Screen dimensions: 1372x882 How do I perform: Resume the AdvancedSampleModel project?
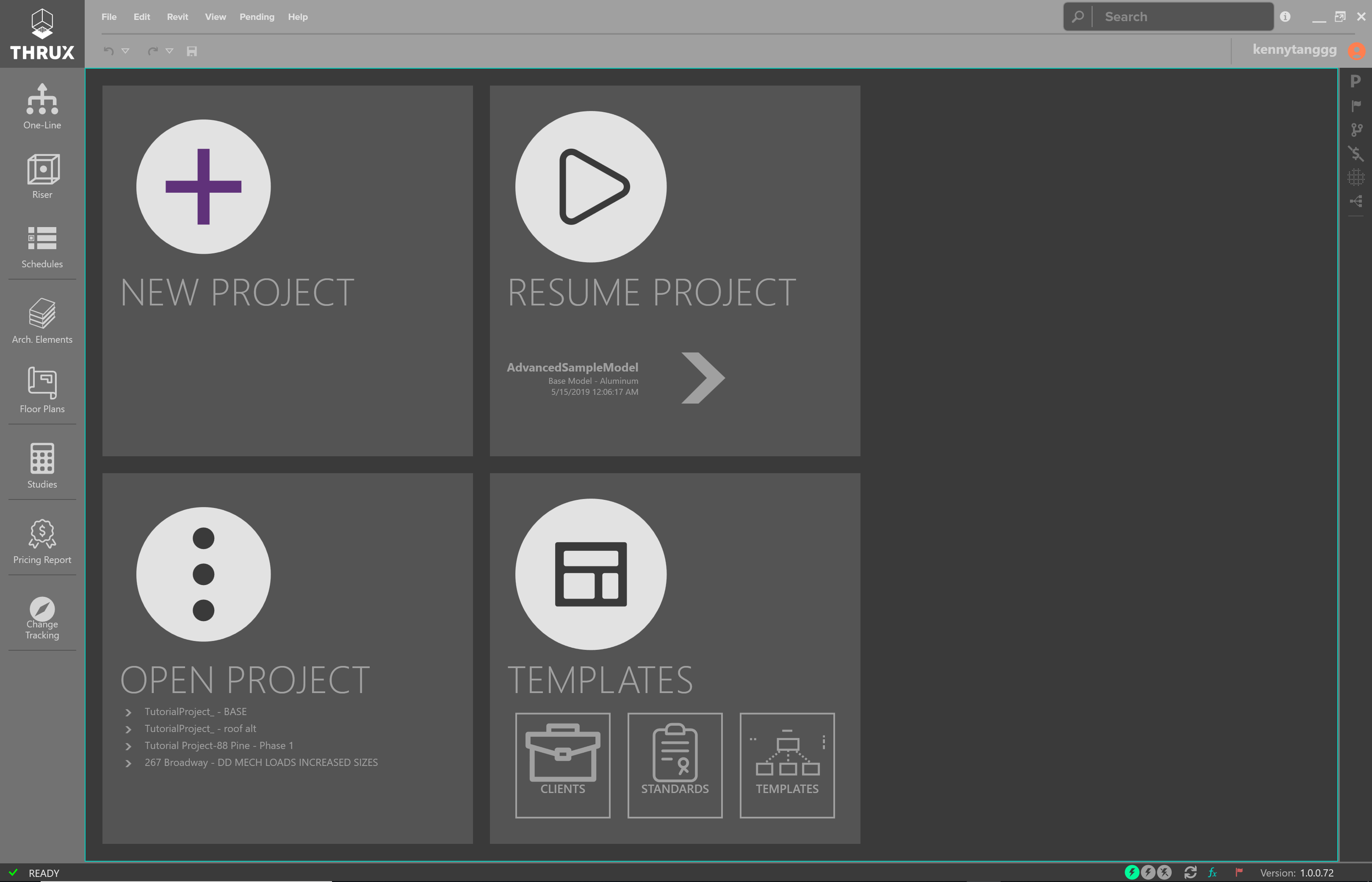coord(703,378)
